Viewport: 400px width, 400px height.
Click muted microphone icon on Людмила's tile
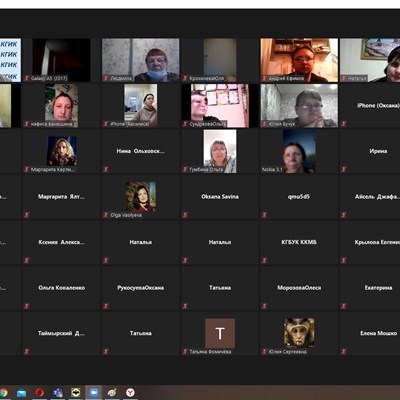coord(106,78)
